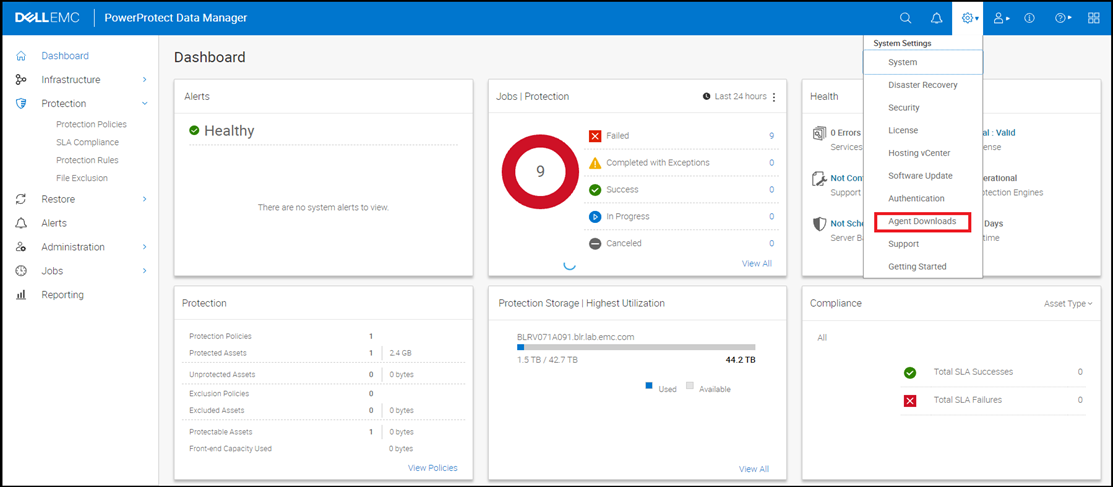Click View Policies link

click(433, 468)
